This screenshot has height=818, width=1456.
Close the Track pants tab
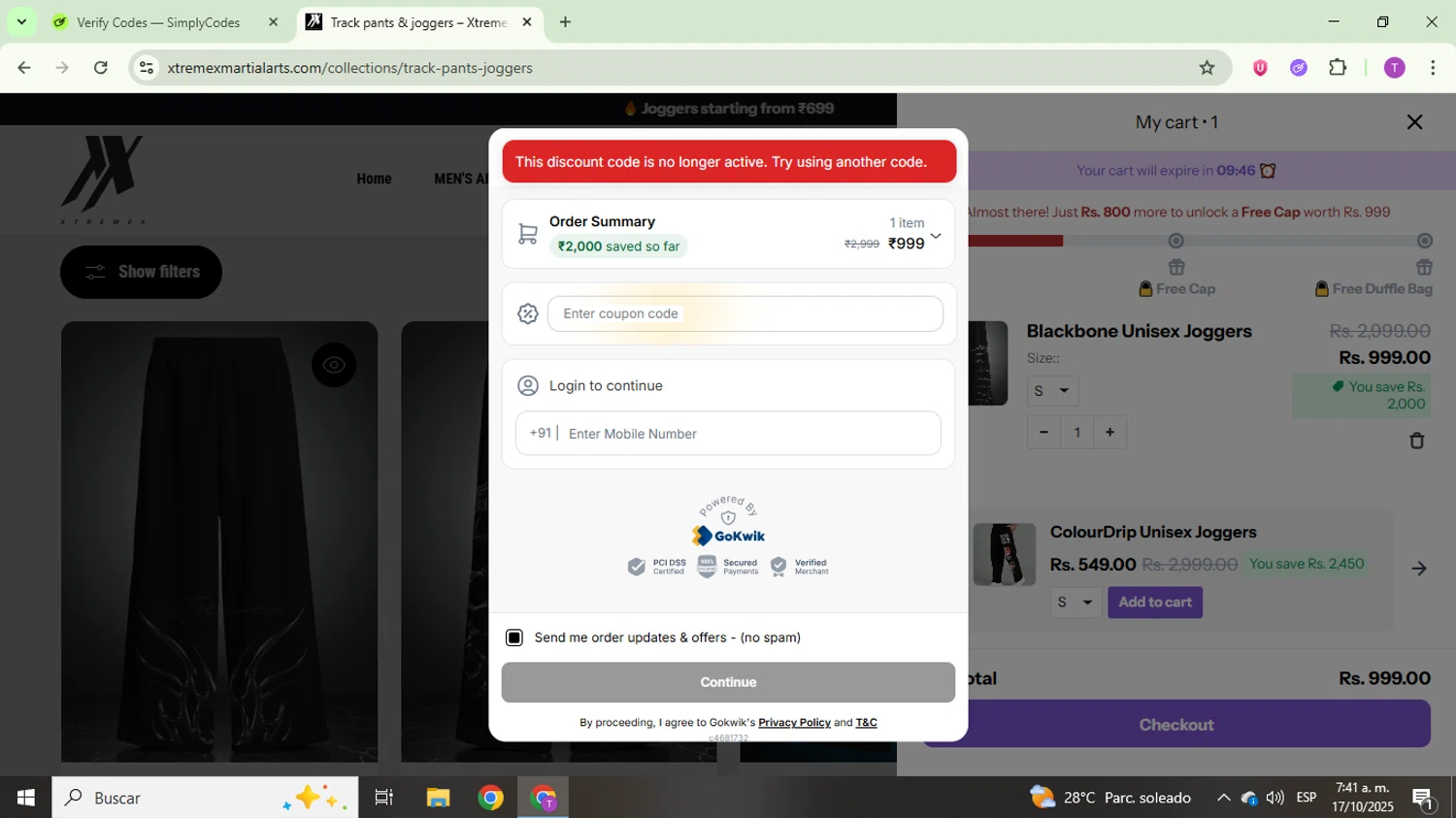pos(527,22)
